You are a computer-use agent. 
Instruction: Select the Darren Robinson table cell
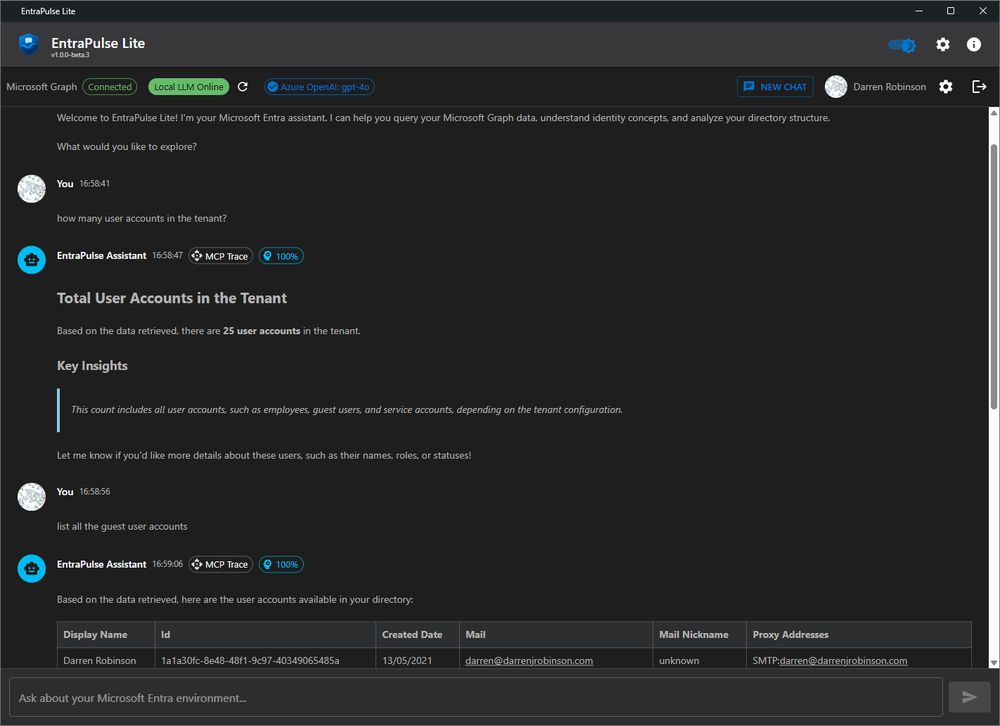coord(106,659)
